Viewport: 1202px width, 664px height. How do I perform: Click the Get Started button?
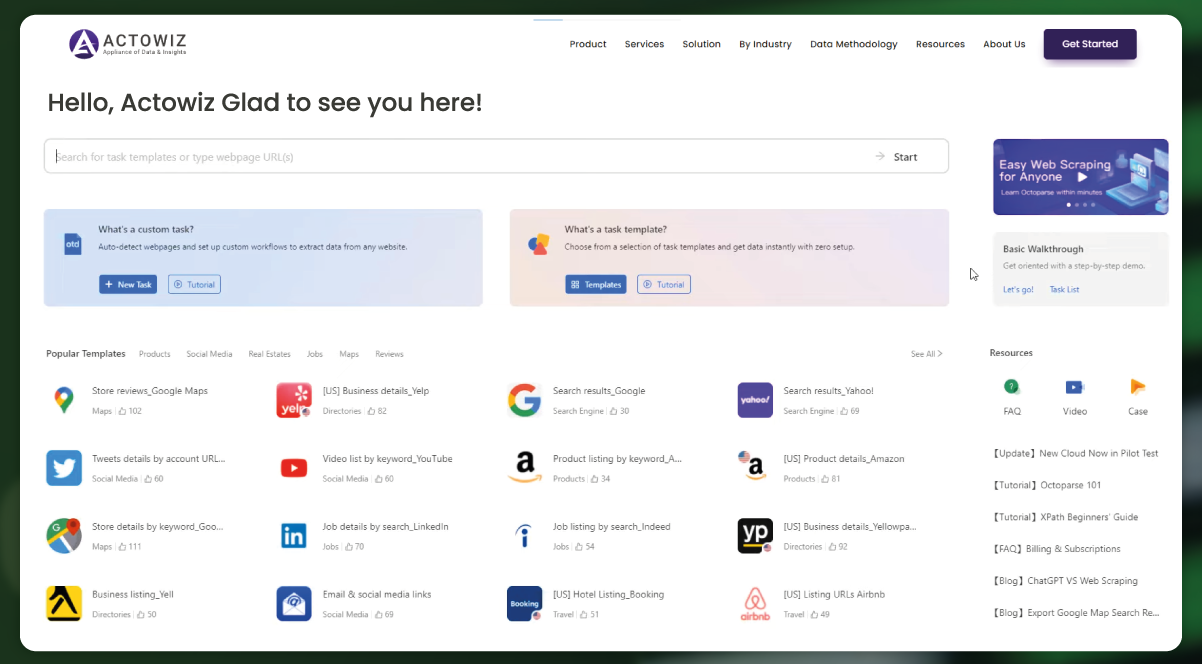pyautogui.click(x=1090, y=44)
